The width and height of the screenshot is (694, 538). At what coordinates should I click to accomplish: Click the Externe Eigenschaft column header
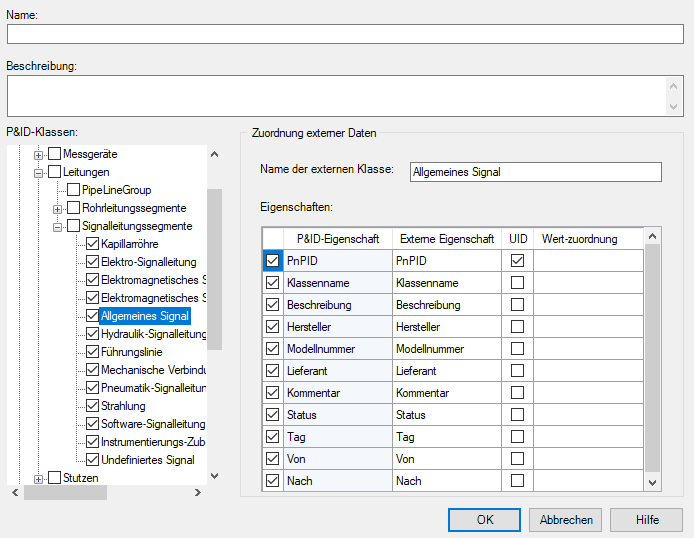tap(446, 239)
